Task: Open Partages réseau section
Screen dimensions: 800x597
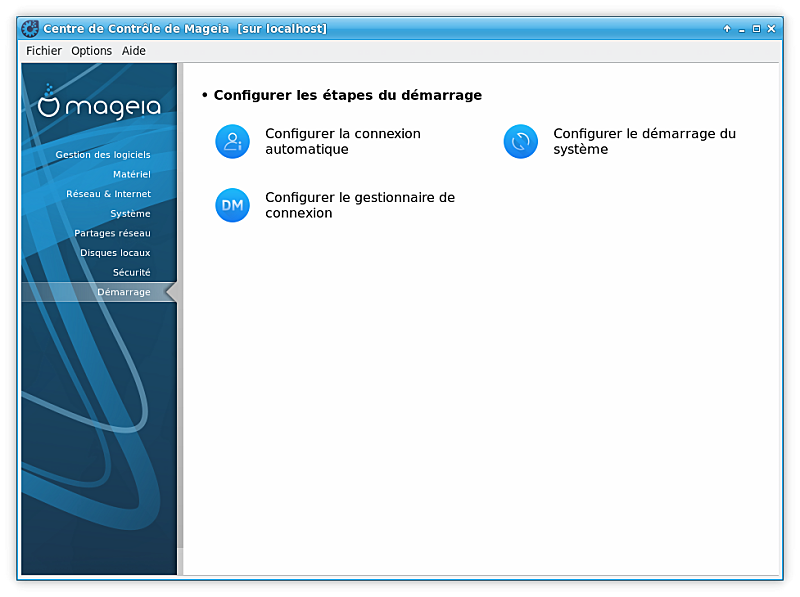Action: point(112,233)
